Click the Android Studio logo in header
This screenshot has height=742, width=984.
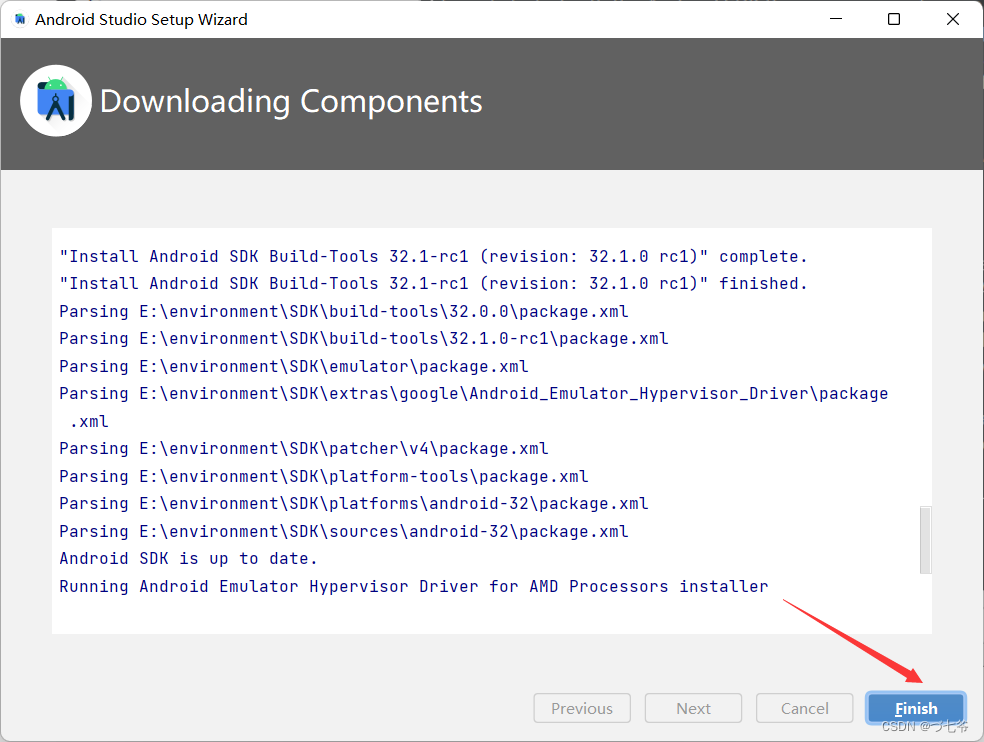(x=56, y=101)
